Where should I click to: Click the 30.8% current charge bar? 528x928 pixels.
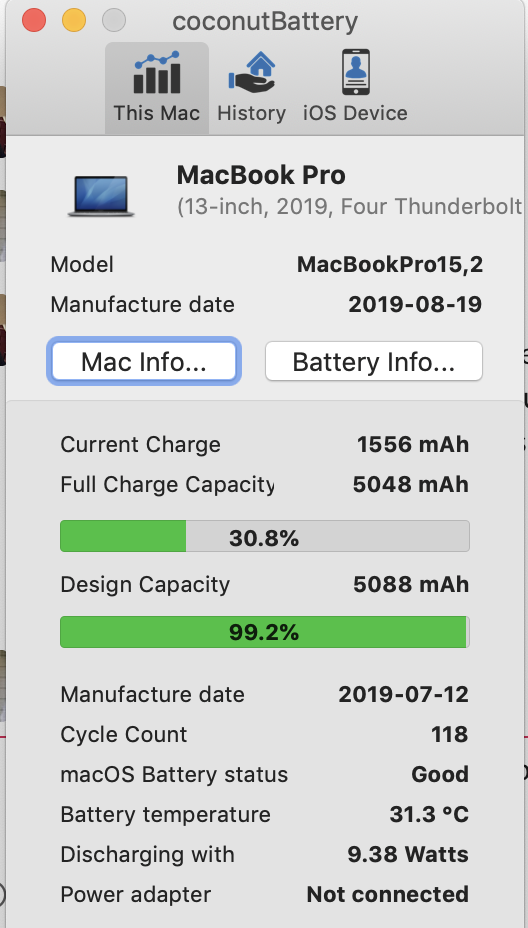click(x=265, y=536)
